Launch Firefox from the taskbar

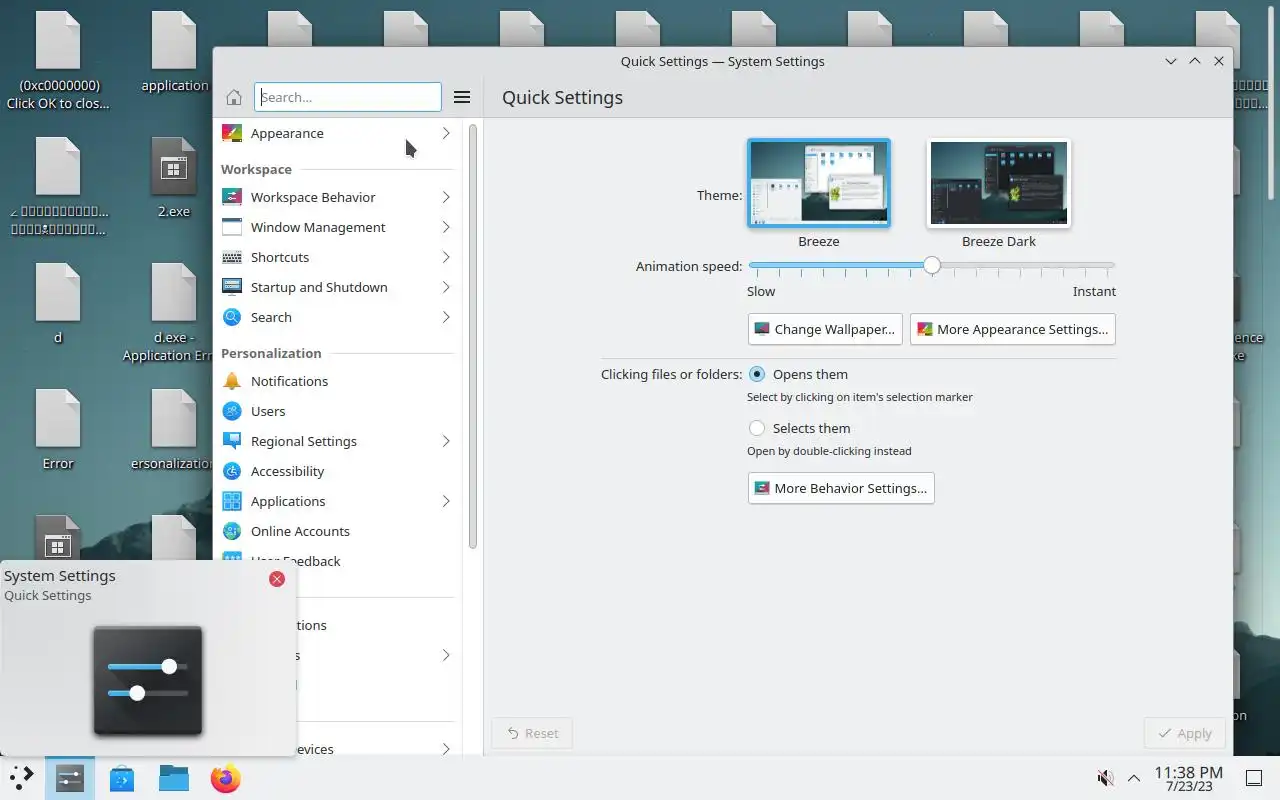point(226,778)
